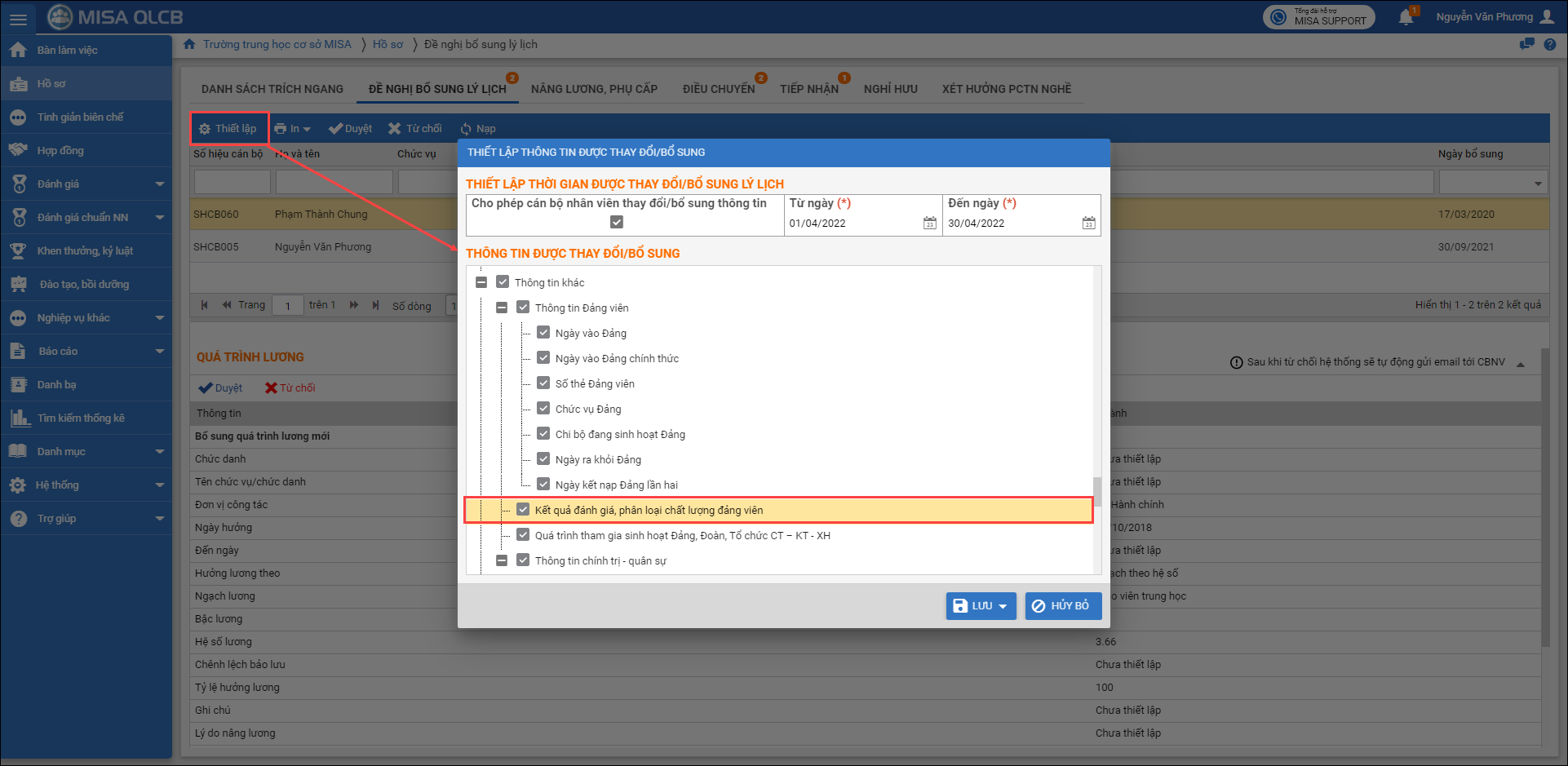
Task: Click the Số hiệu cán bộ filter field
Action: pyautogui.click(x=232, y=182)
